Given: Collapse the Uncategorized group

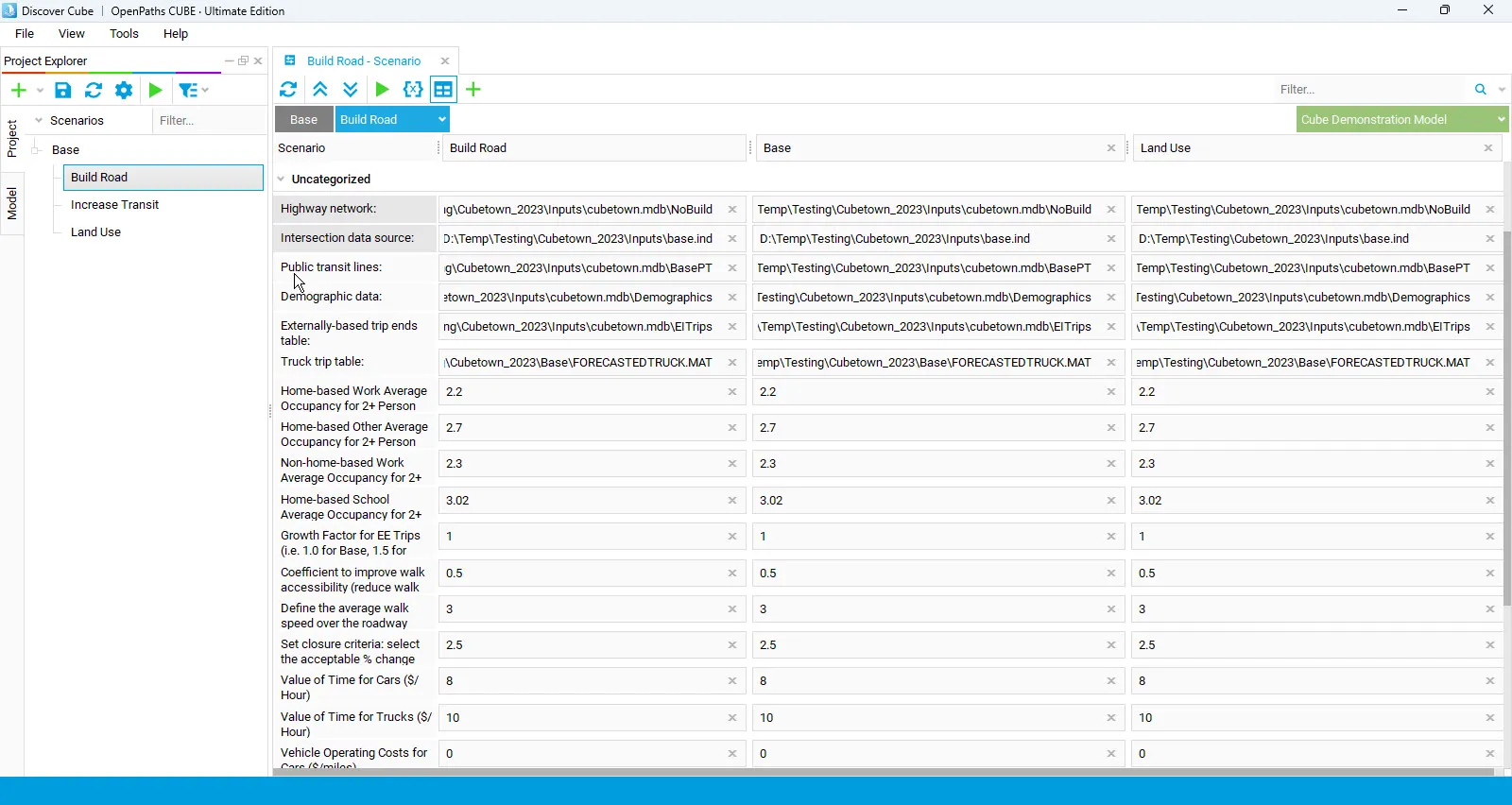Looking at the screenshot, I should [282, 180].
